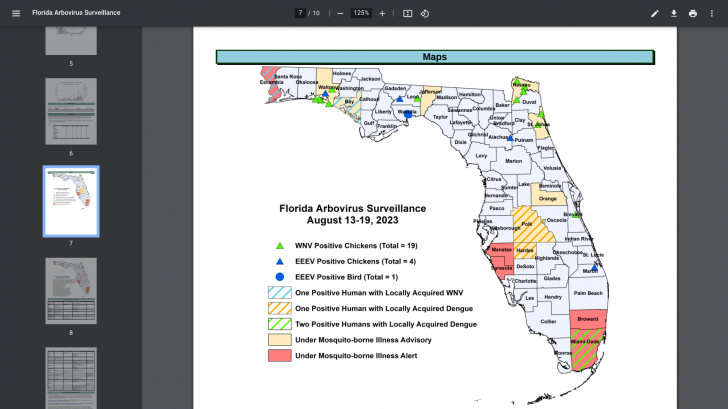
Task: Open the thumbnail below page 8
Action: (71, 377)
